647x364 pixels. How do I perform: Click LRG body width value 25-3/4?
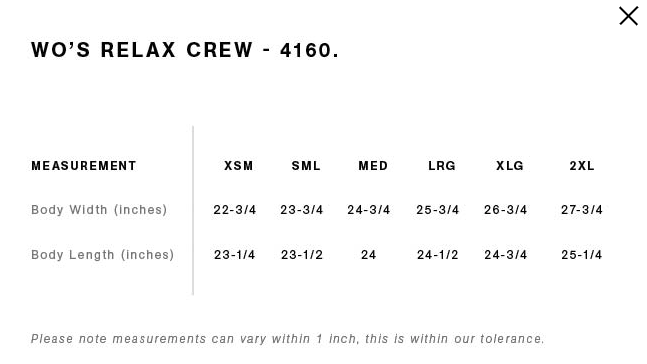(437, 210)
